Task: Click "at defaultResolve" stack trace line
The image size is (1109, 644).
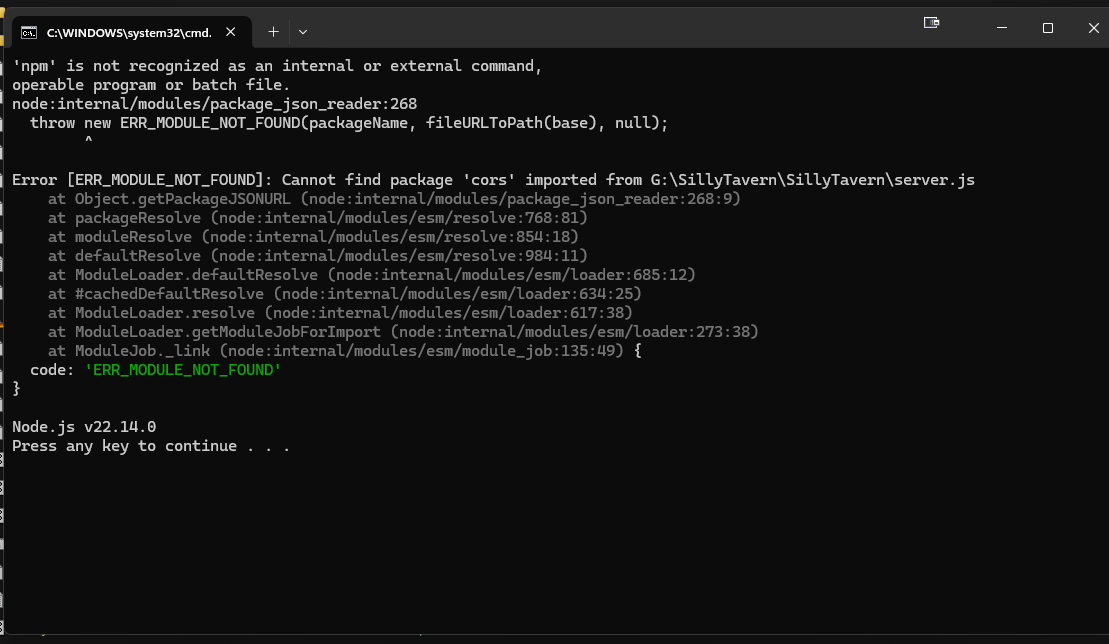Action: [x=318, y=256]
